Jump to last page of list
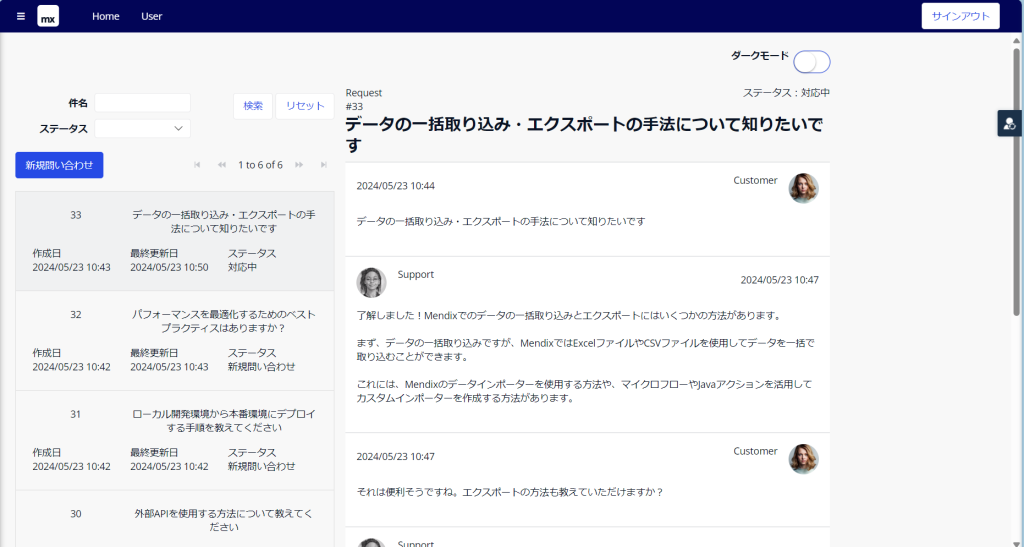This screenshot has height=547, width=1024. click(x=323, y=165)
